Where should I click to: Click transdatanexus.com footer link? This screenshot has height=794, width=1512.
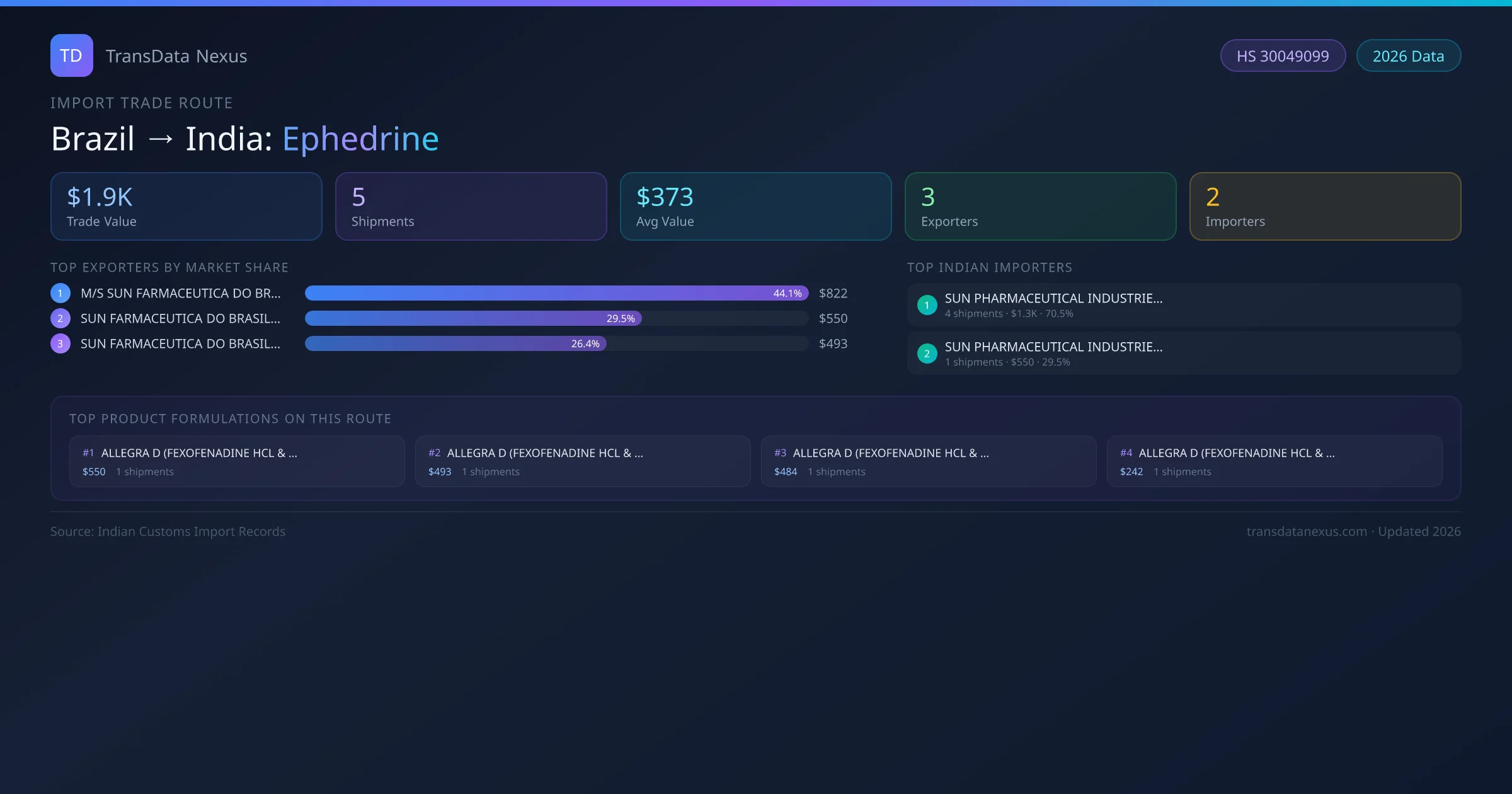point(1306,531)
